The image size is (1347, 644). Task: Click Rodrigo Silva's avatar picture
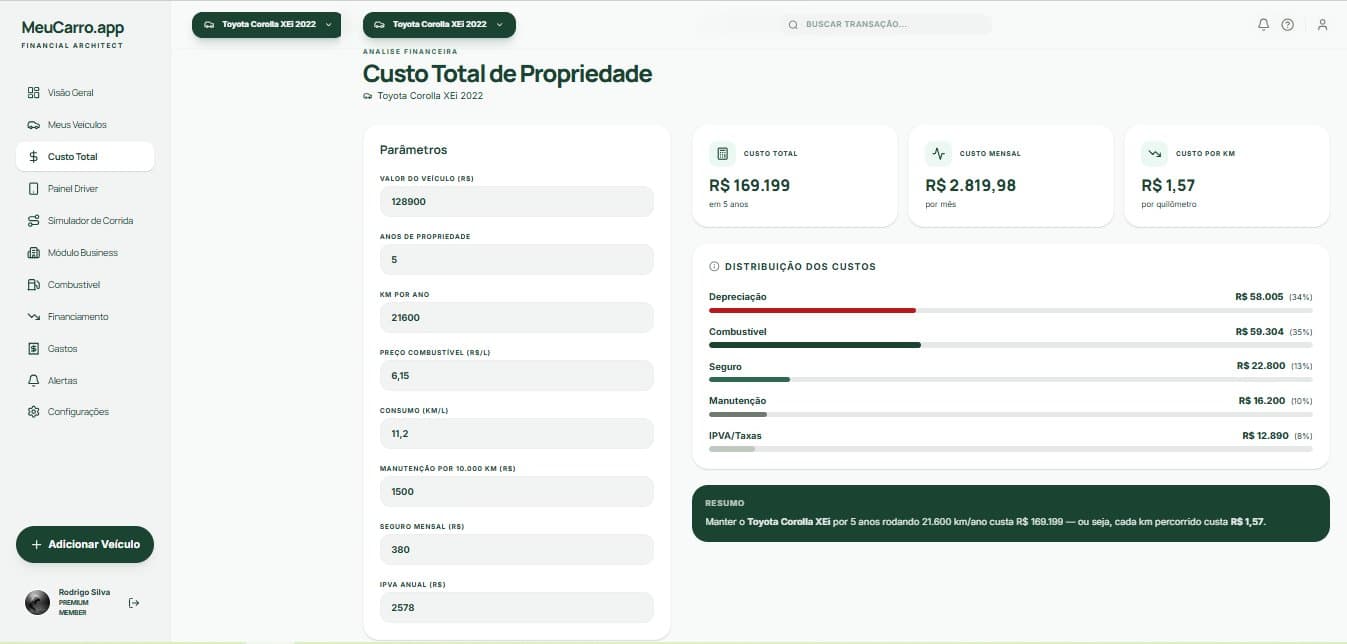click(37, 602)
